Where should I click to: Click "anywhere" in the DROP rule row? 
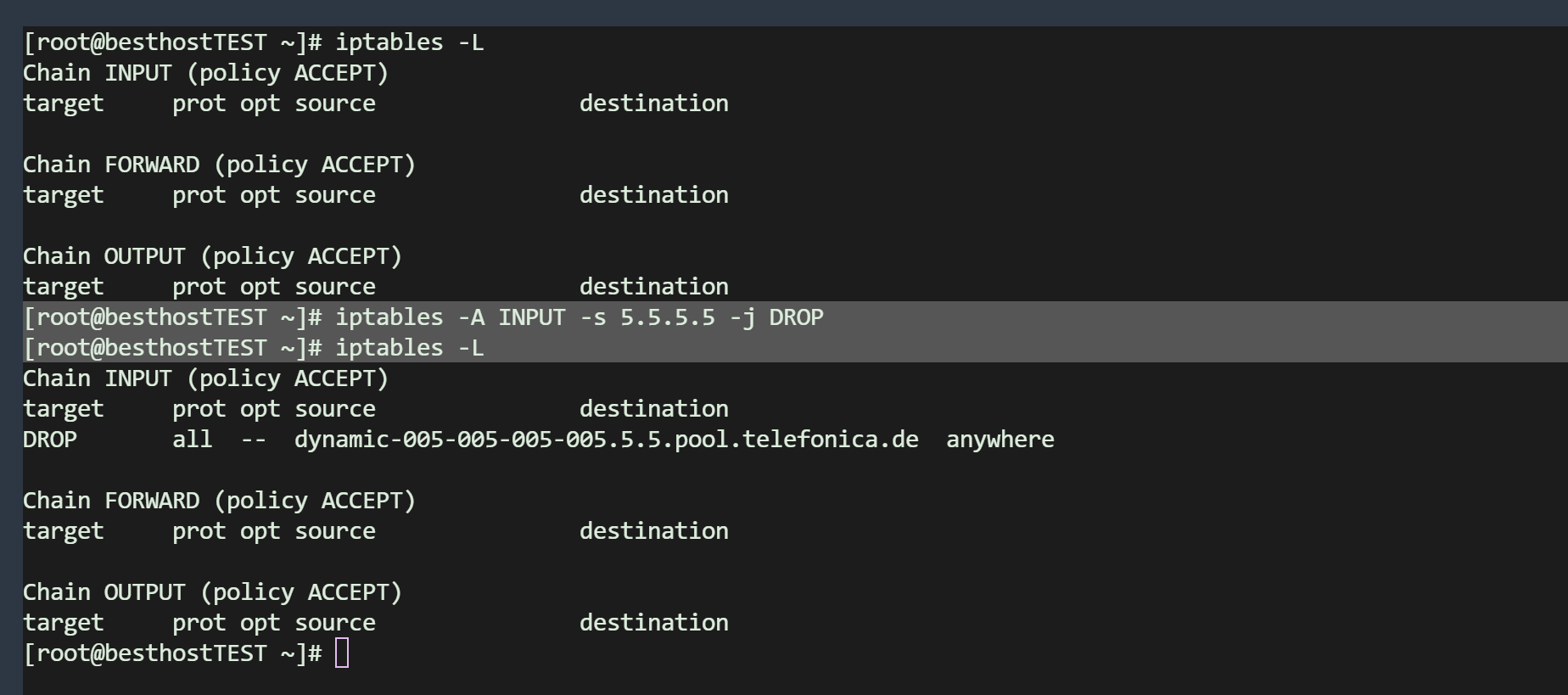(x=1000, y=440)
